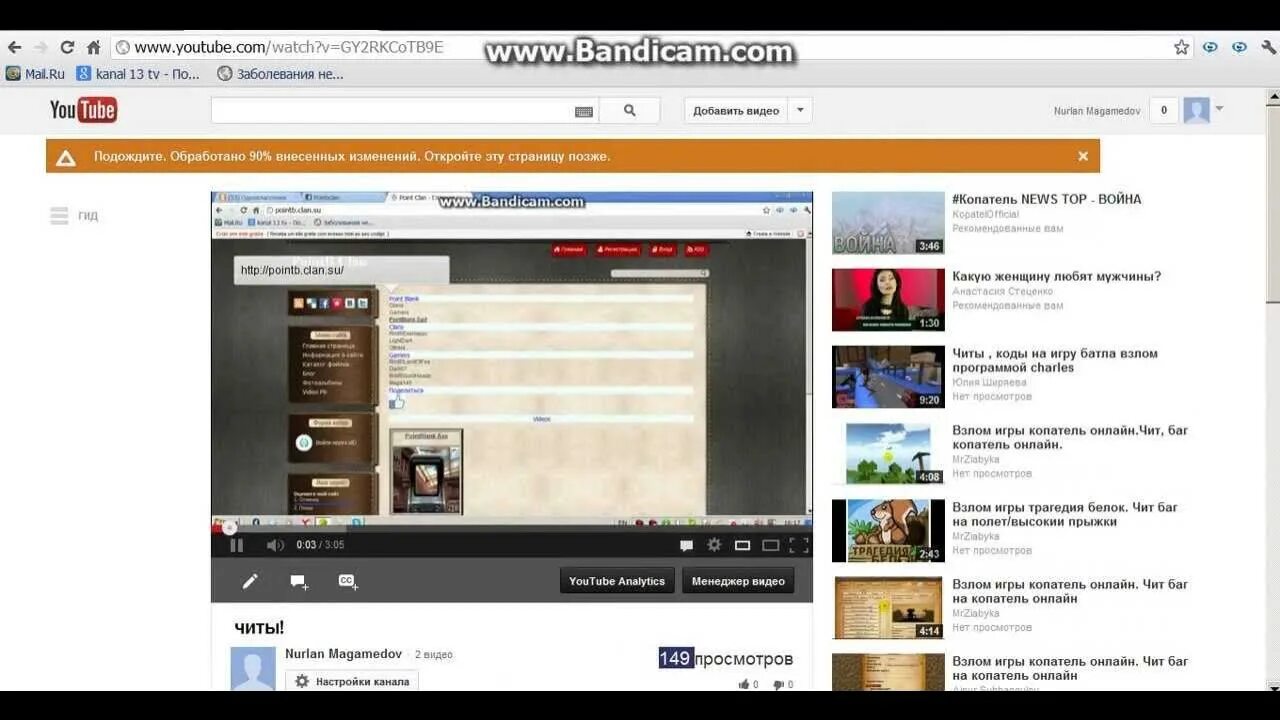1280x720 pixels.
Task: Expand the account dropdown arrow by avatar
Action: pos(1219,109)
